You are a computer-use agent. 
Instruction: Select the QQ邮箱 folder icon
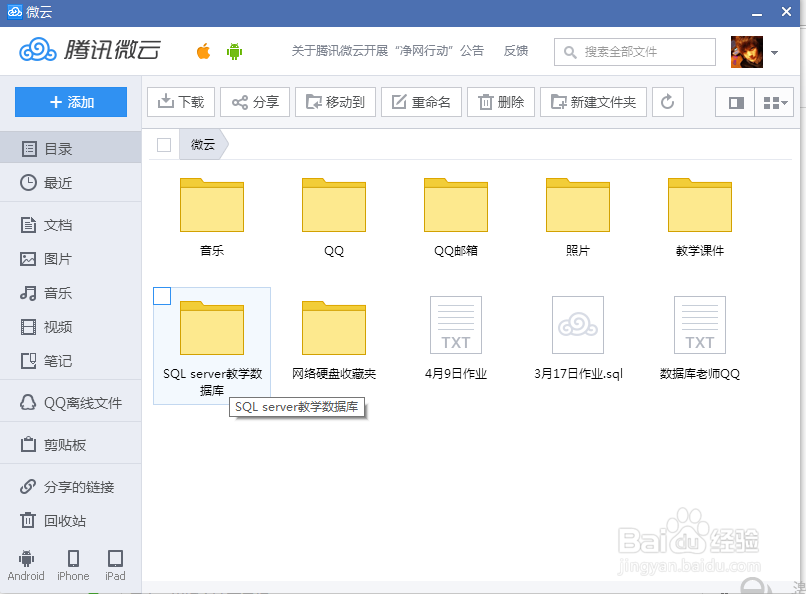[455, 205]
